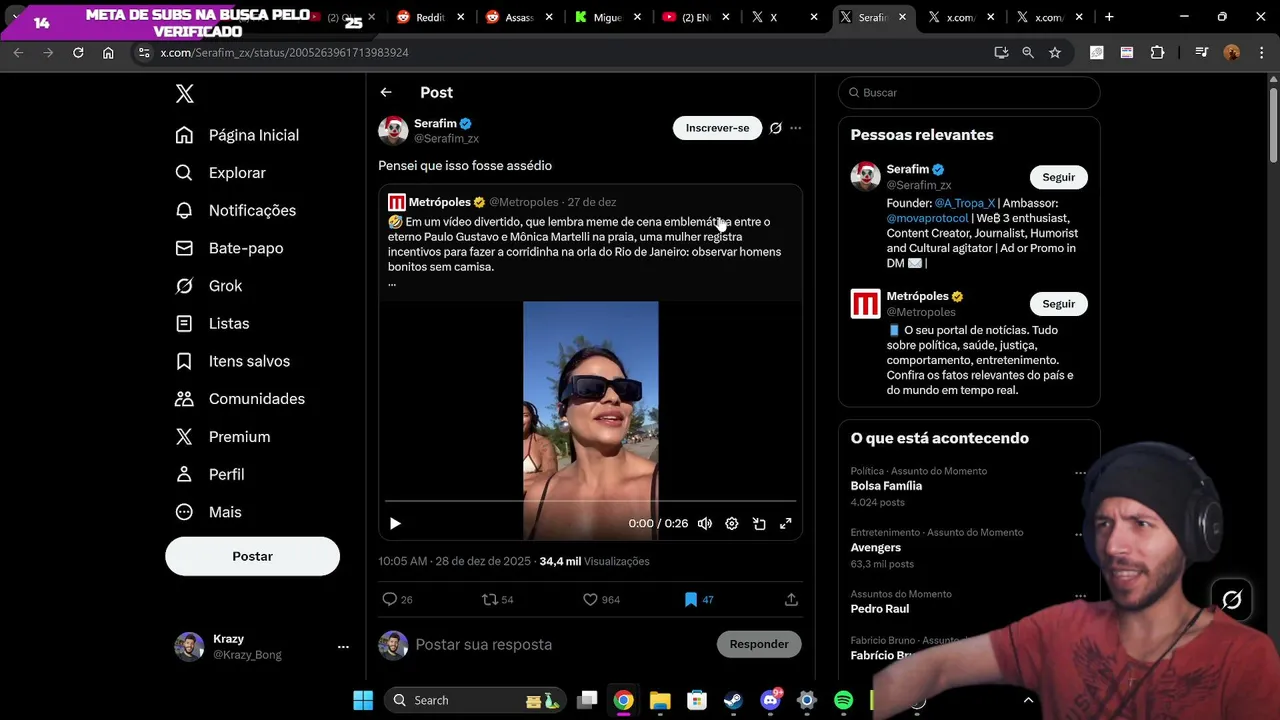
Task: Reload the page in the browser
Action: (78, 52)
